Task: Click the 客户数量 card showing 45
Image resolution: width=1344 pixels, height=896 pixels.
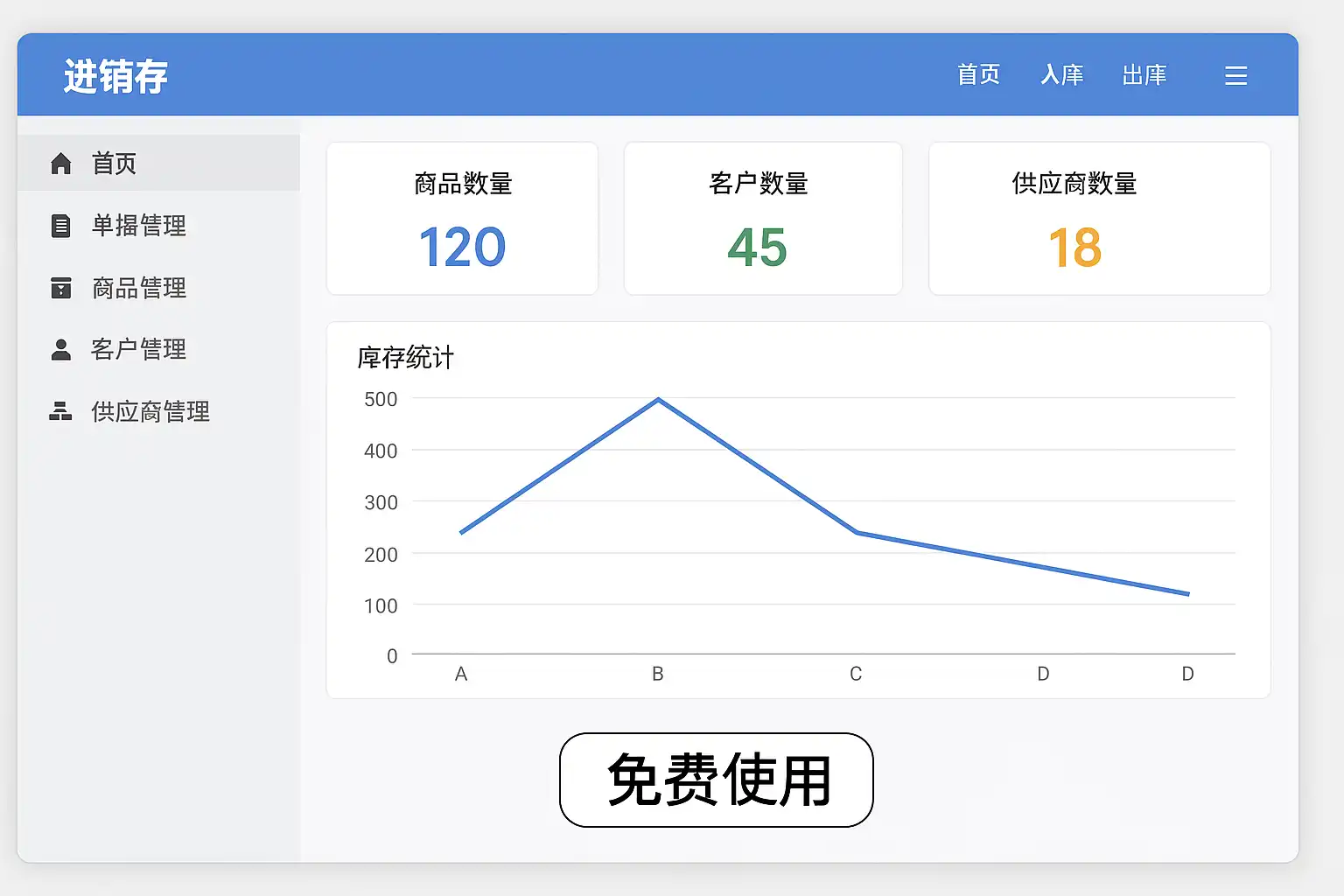Action: click(762, 219)
